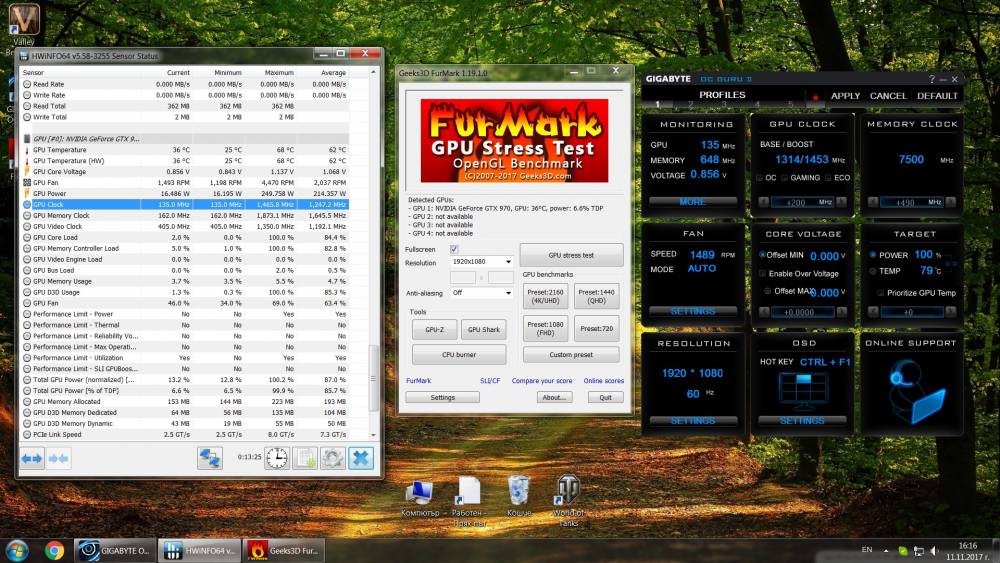Toggle FurMark Fullscreen checkbox
This screenshot has width=1000, height=563.
click(x=453, y=249)
